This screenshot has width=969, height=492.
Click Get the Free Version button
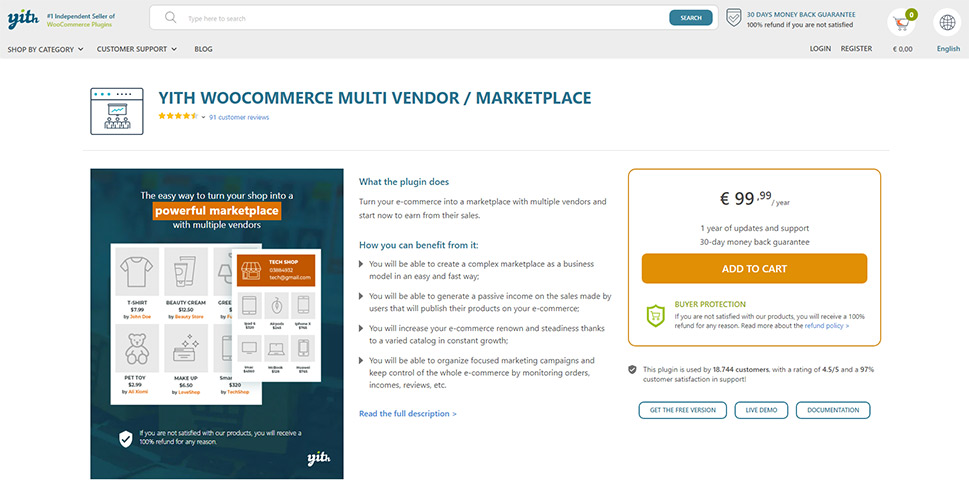pos(682,410)
